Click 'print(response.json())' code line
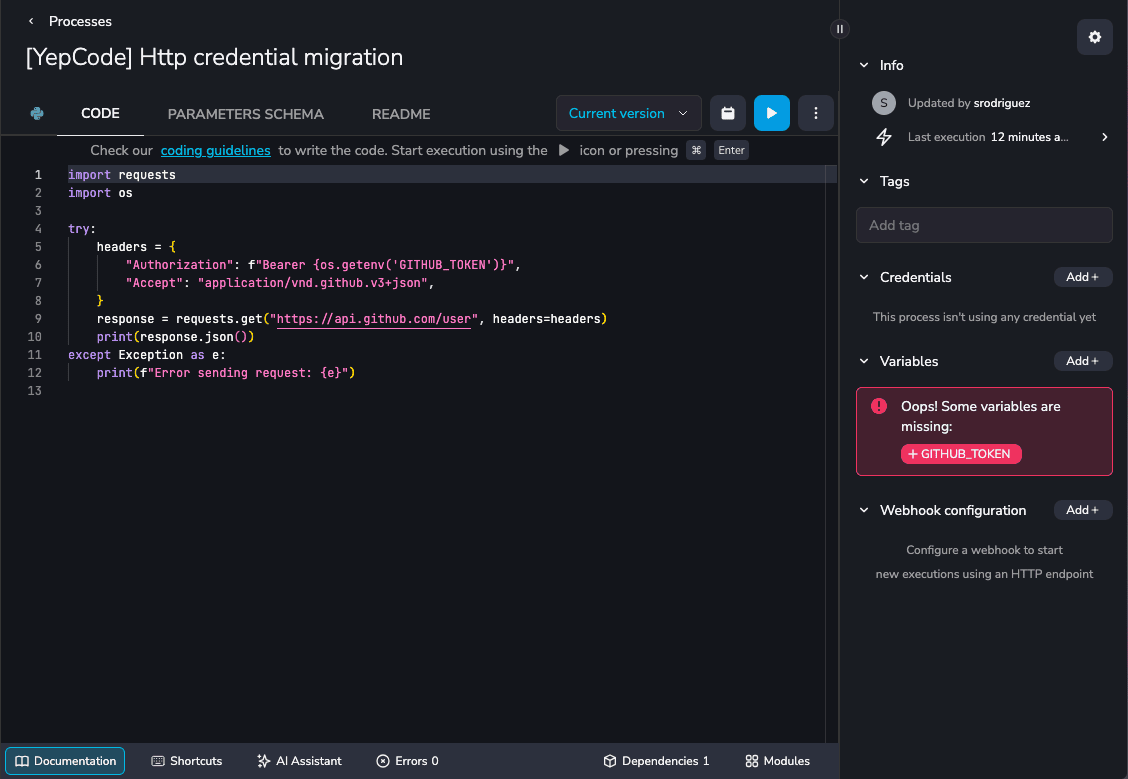Screen dimensions: 1128x779 pyautogui.click(x=176, y=337)
